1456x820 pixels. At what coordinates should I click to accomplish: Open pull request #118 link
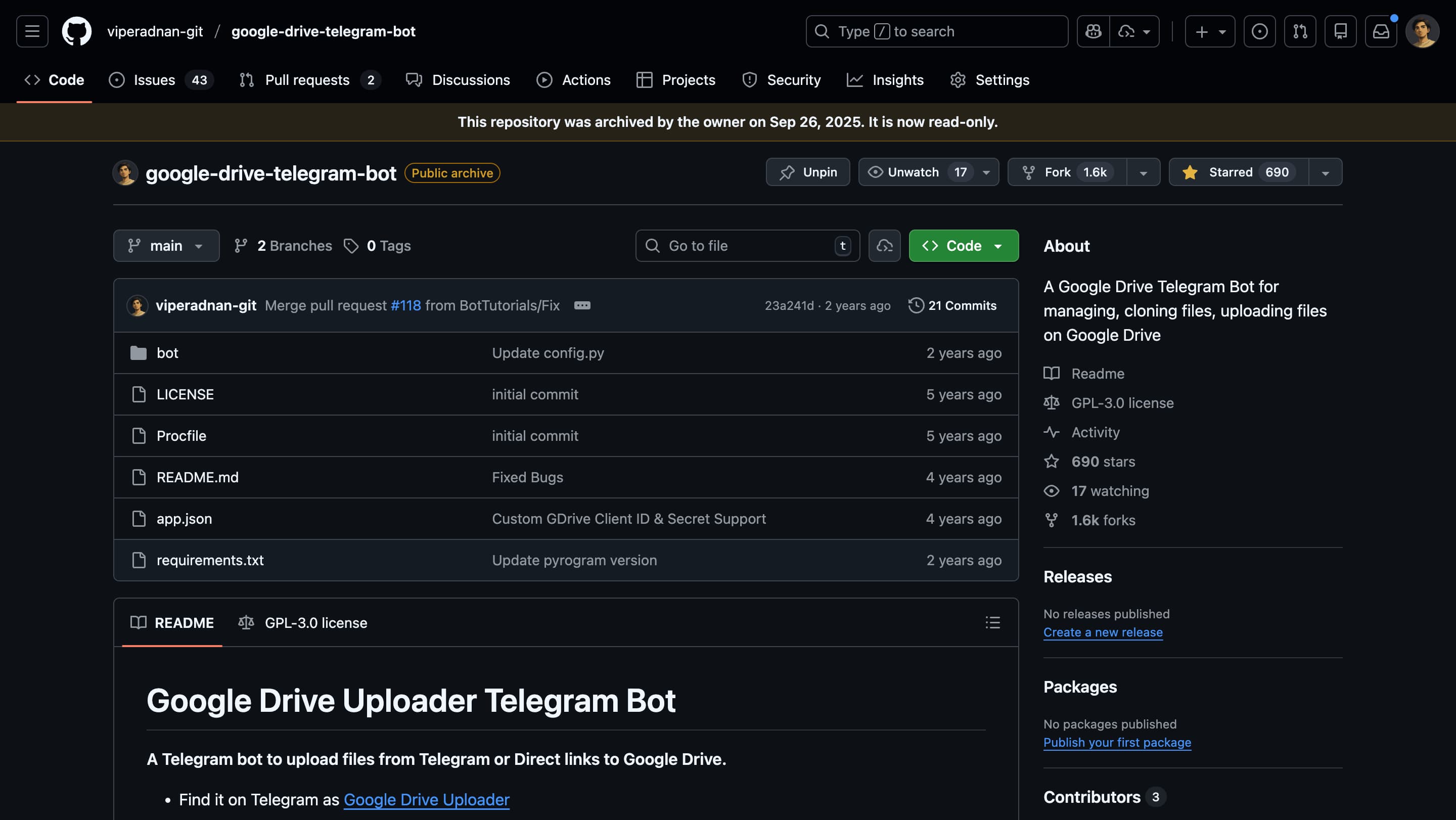click(406, 305)
